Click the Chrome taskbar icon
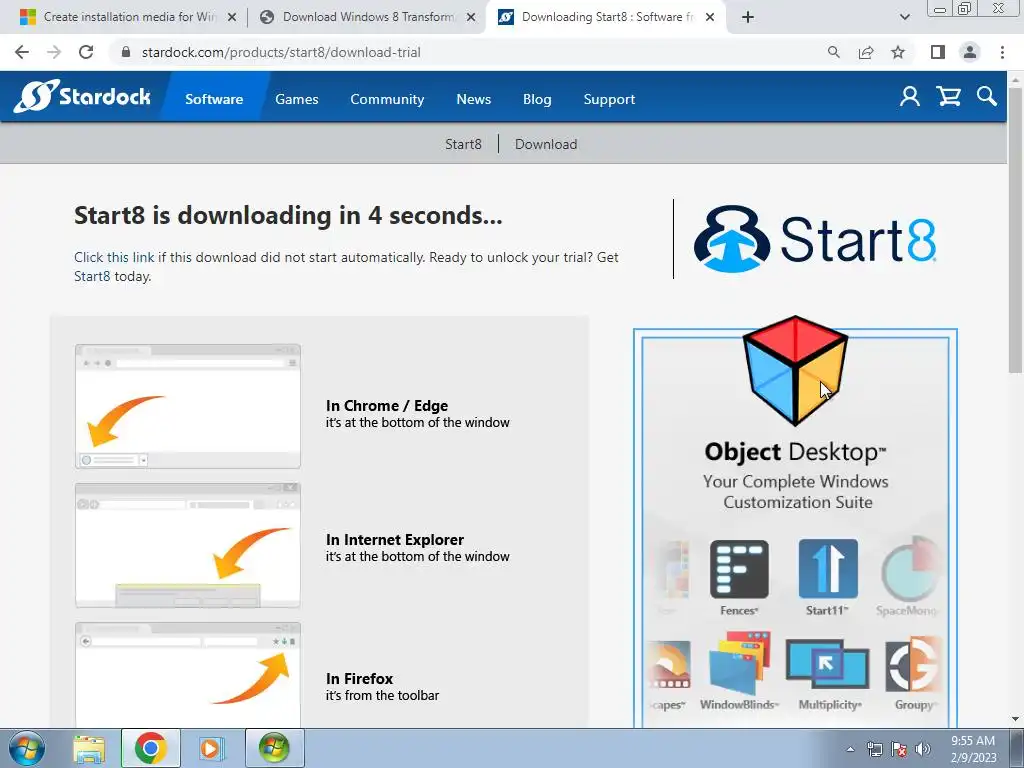The width and height of the screenshot is (1024, 768). click(150, 748)
